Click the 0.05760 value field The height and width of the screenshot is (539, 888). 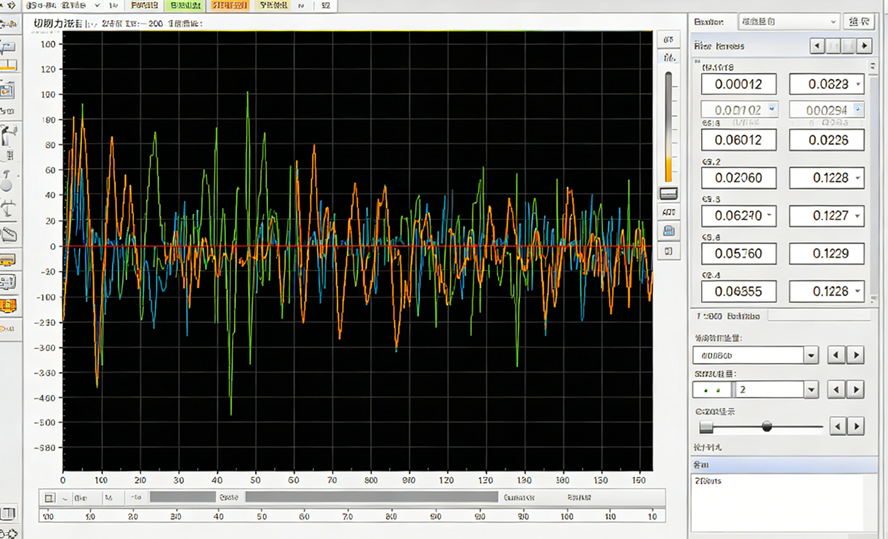click(739, 254)
